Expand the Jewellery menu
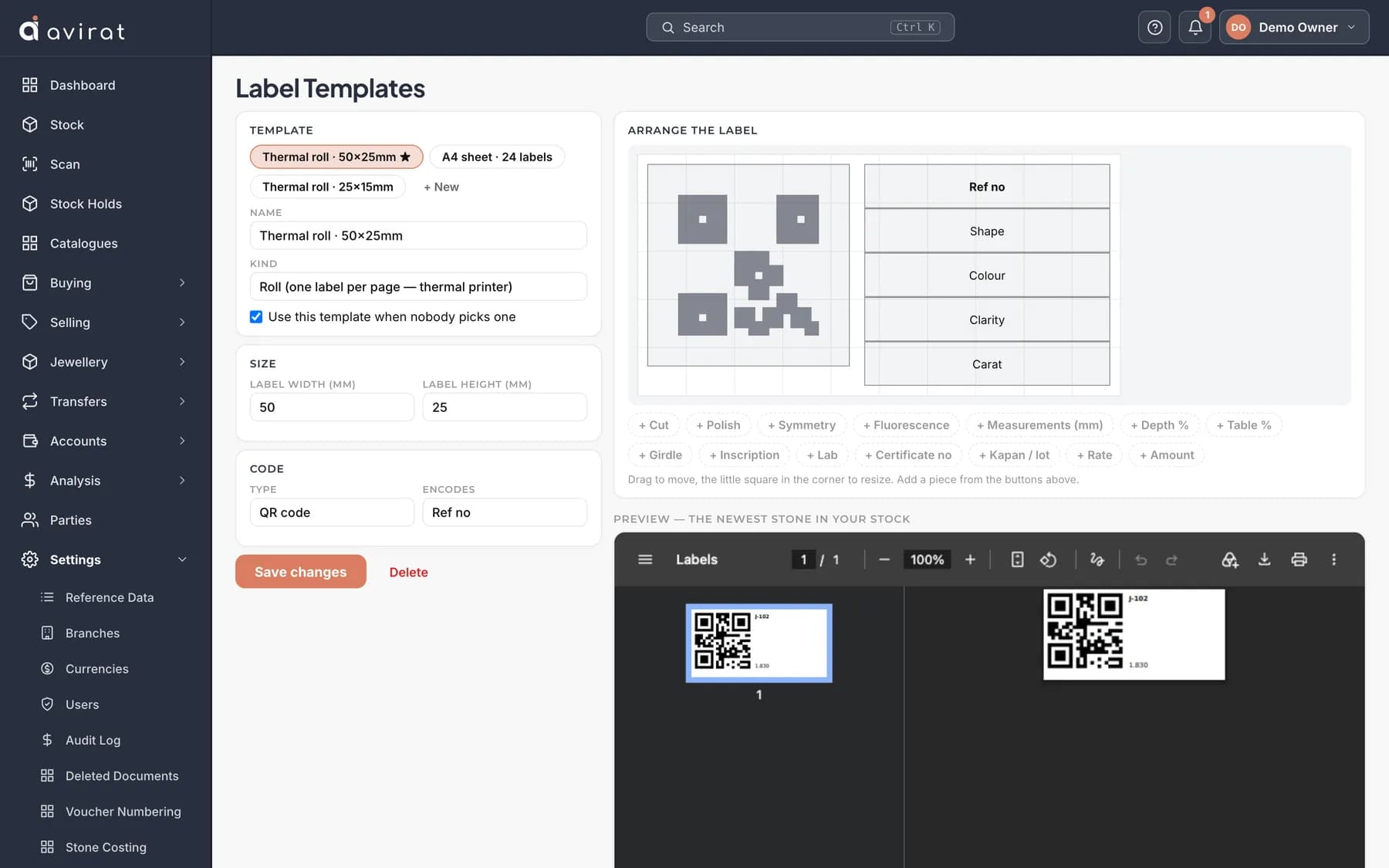This screenshot has height=868, width=1389. 106,362
